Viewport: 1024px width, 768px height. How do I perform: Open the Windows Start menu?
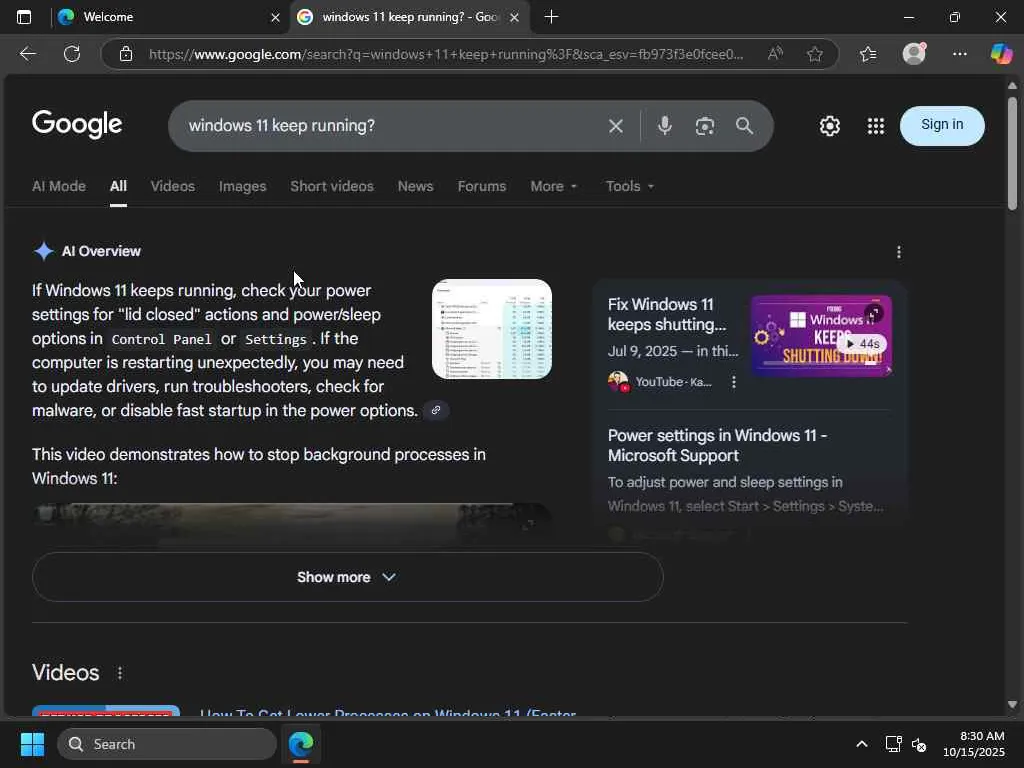pyautogui.click(x=32, y=744)
